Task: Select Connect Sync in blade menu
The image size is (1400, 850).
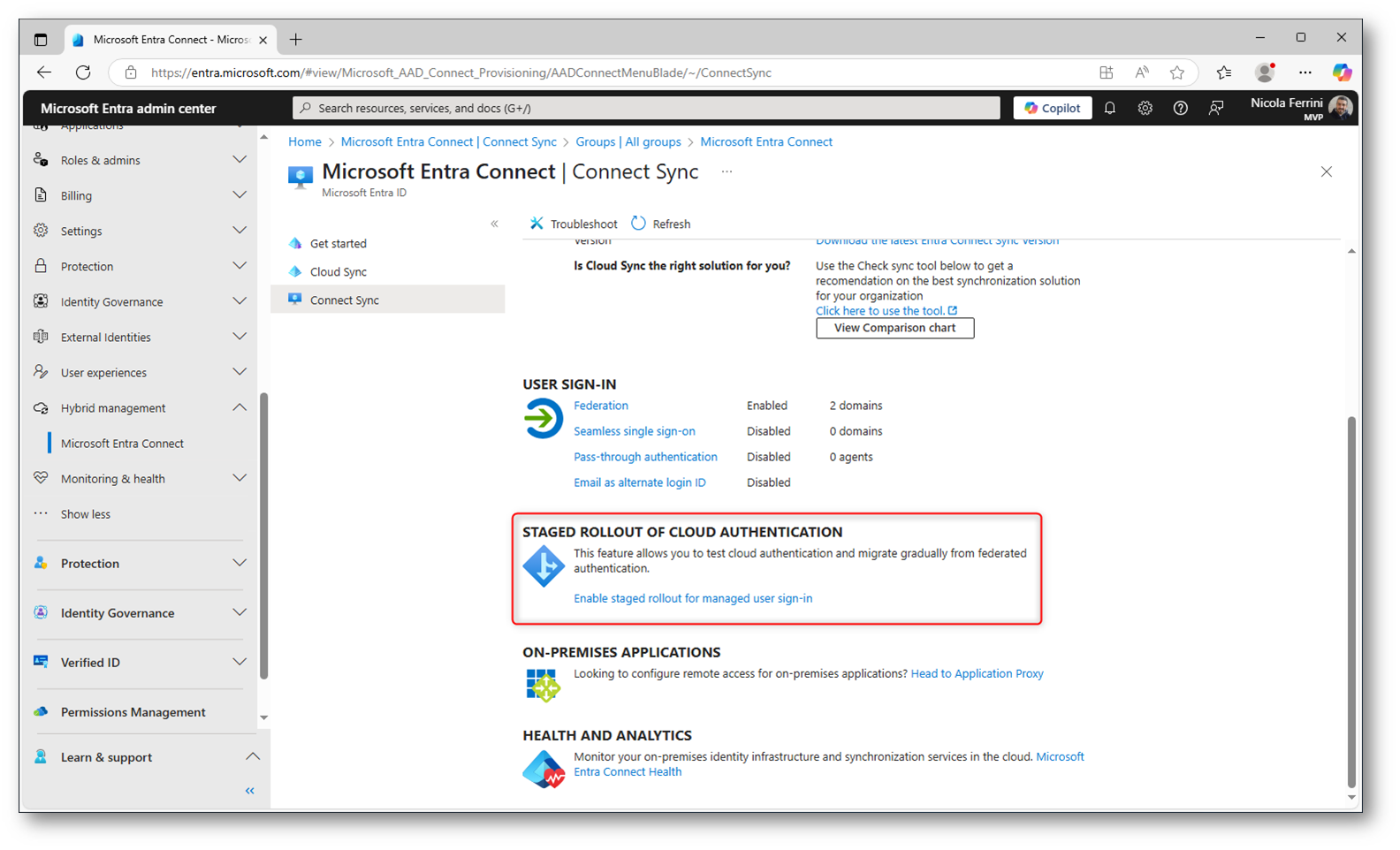Action: 388,300
